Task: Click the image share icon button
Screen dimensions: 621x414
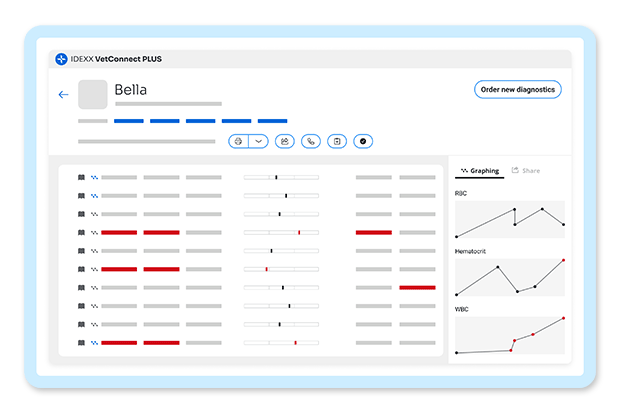Action: (285, 141)
